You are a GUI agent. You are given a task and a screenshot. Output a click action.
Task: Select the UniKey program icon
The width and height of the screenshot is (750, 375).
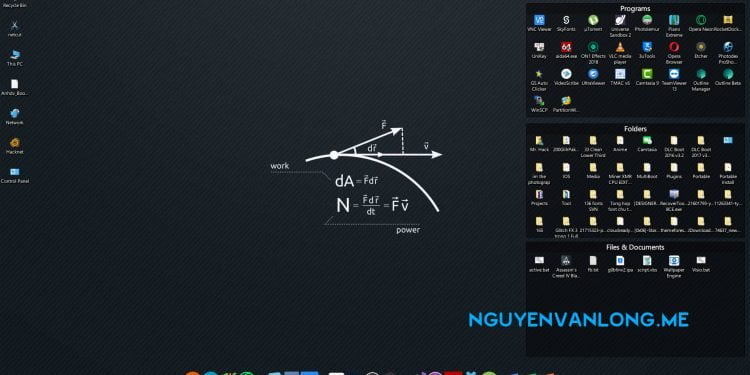pyautogui.click(x=539, y=50)
